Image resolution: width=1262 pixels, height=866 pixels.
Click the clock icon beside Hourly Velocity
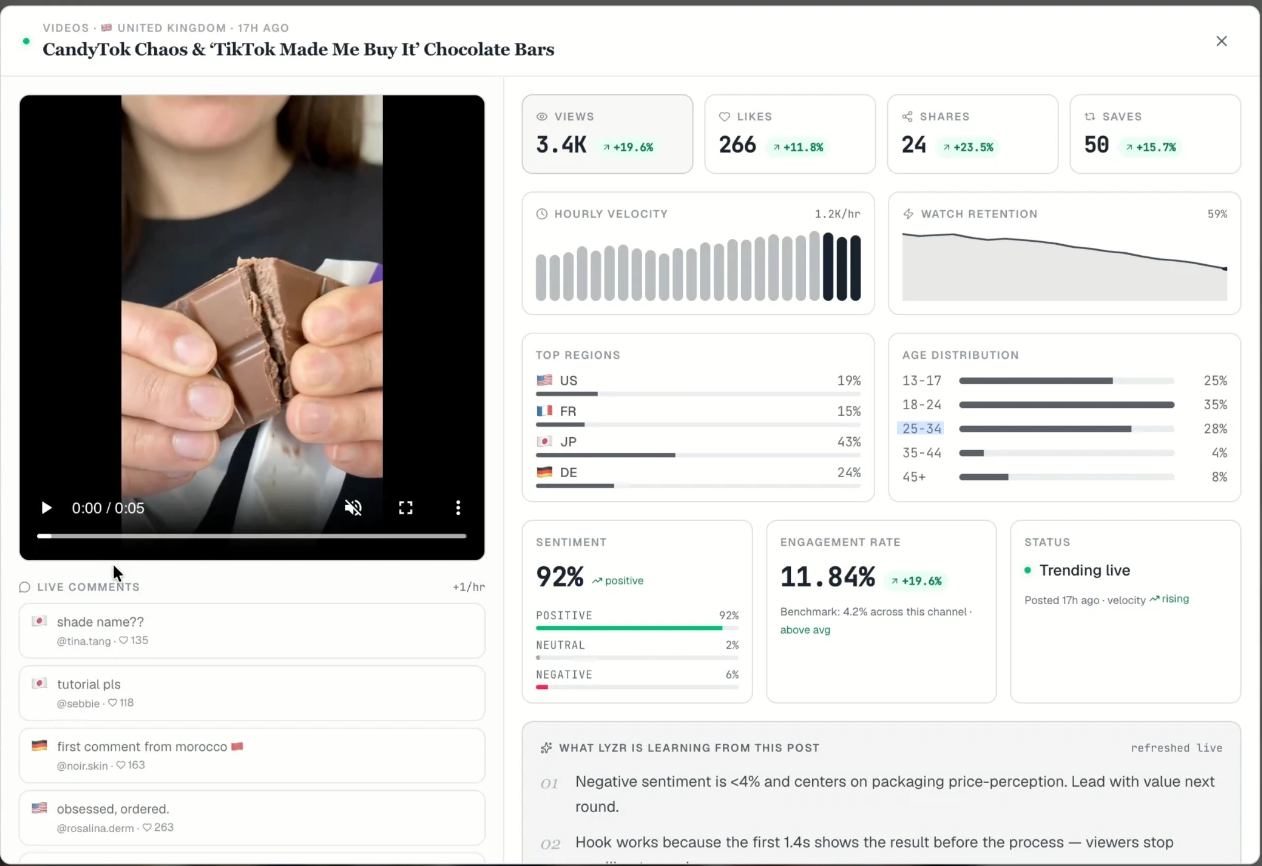click(542, 214)
